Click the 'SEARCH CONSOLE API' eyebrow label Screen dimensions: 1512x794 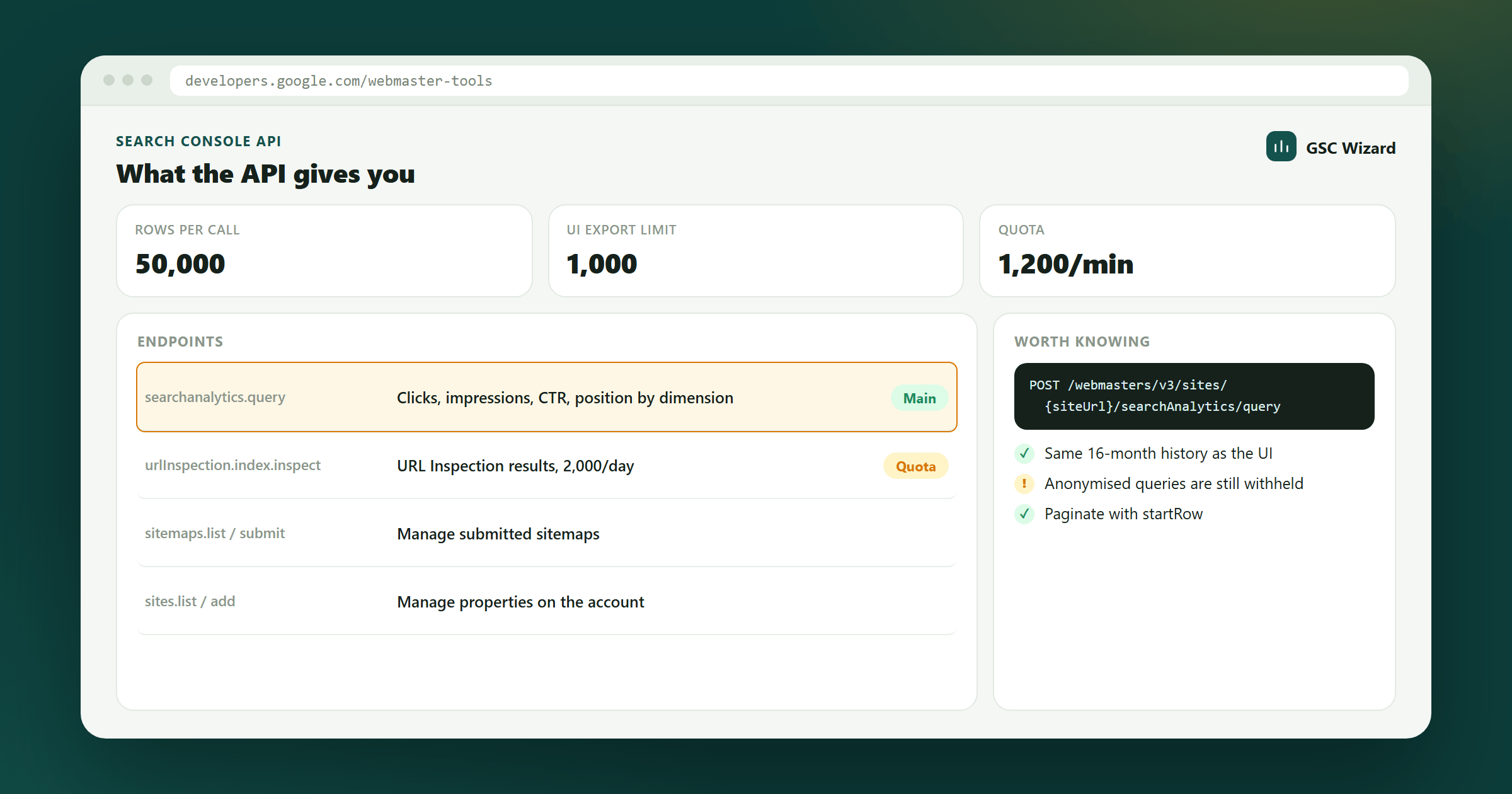click(198, 141)
